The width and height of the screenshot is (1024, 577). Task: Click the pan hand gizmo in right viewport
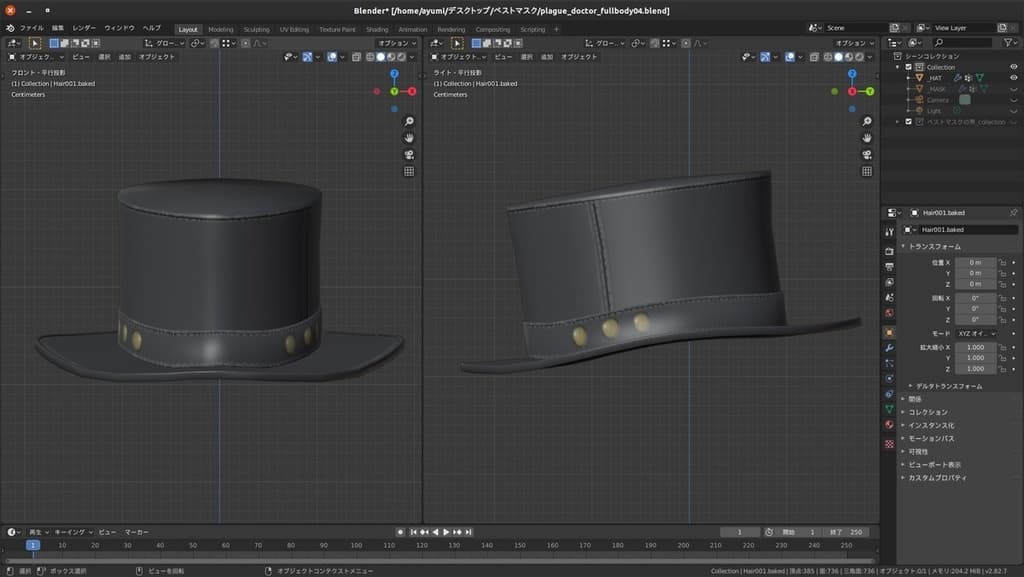867,137
